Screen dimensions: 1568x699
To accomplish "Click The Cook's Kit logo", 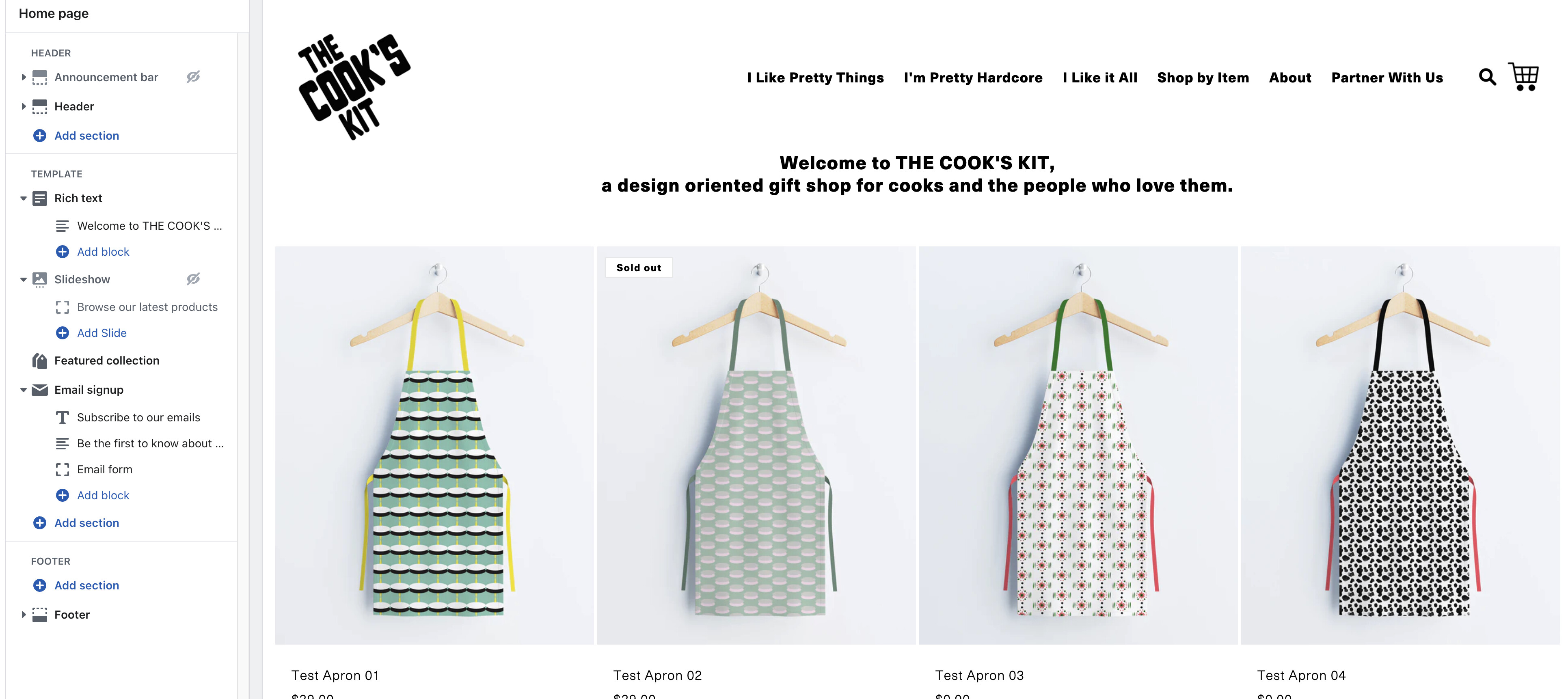I will point(354,86).
